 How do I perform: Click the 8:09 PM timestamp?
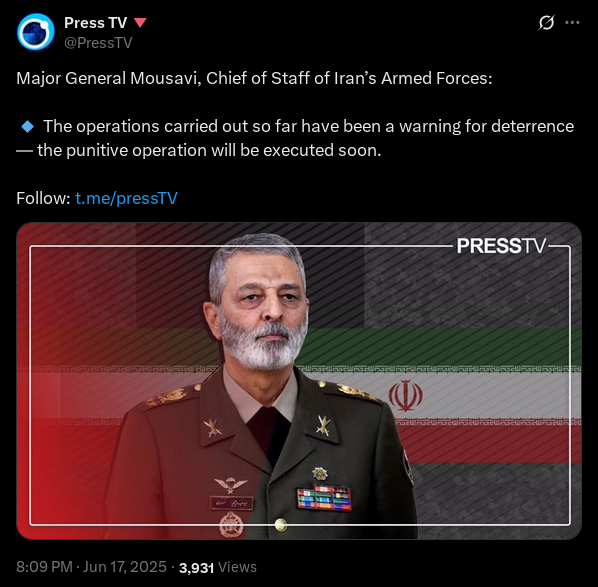pyautogui.click(x=44, y=567)
